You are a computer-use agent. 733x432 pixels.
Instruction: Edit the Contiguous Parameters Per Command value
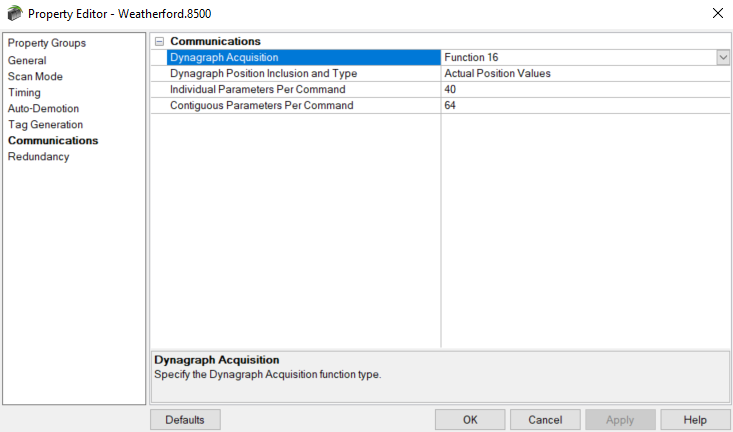(x=585, y=105)
